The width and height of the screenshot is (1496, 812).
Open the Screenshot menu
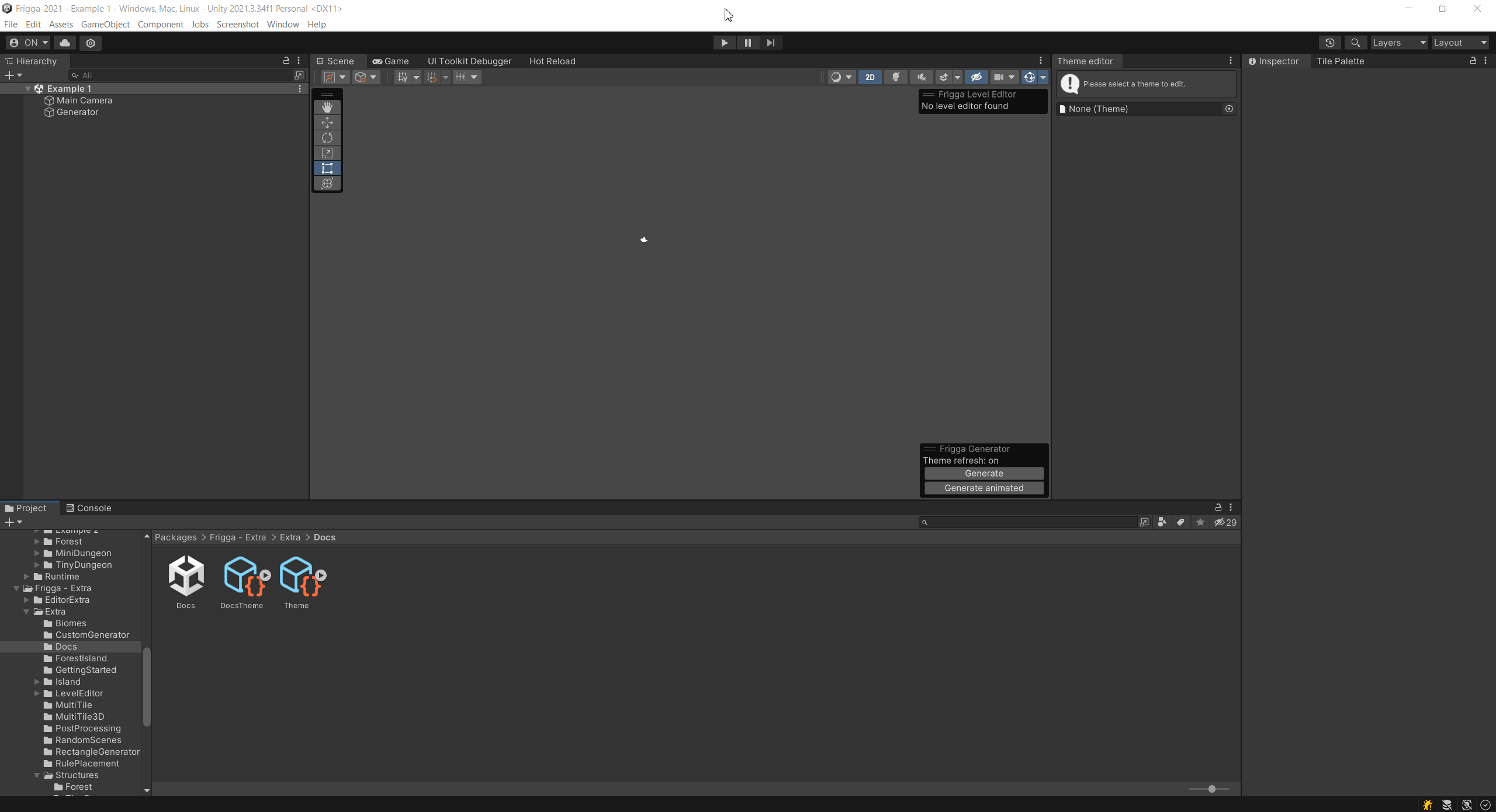click(x=237, y=24)
